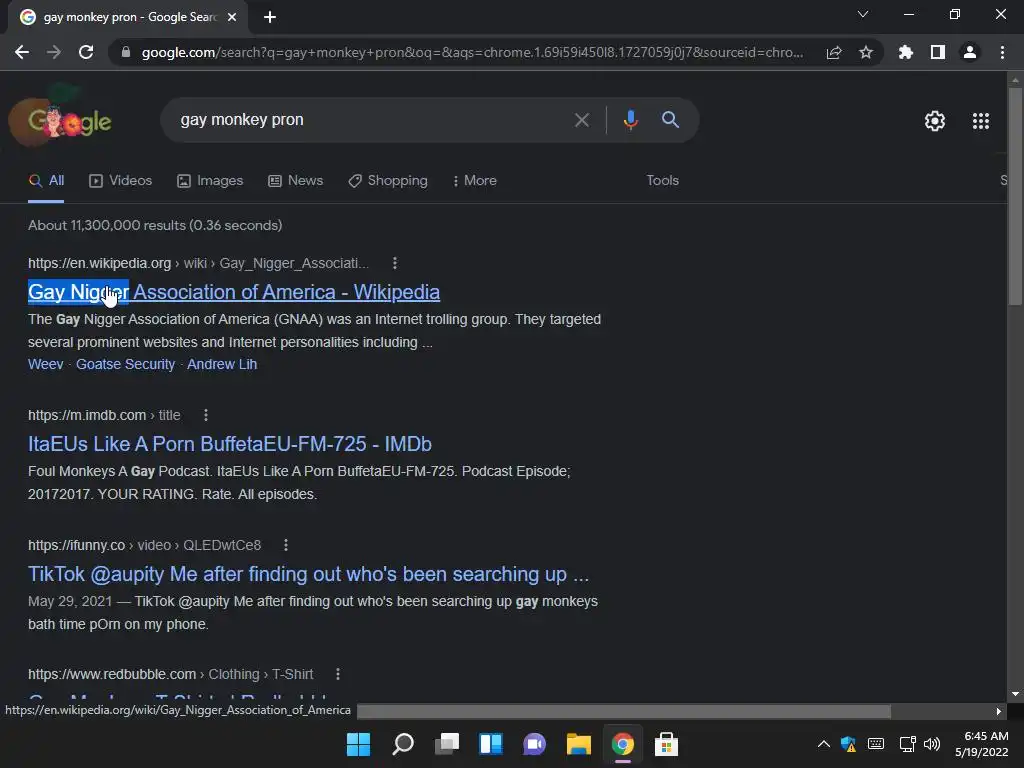
Task: Open the Chrome Extensions puzzle icon
Action: (x=905, y=52)
